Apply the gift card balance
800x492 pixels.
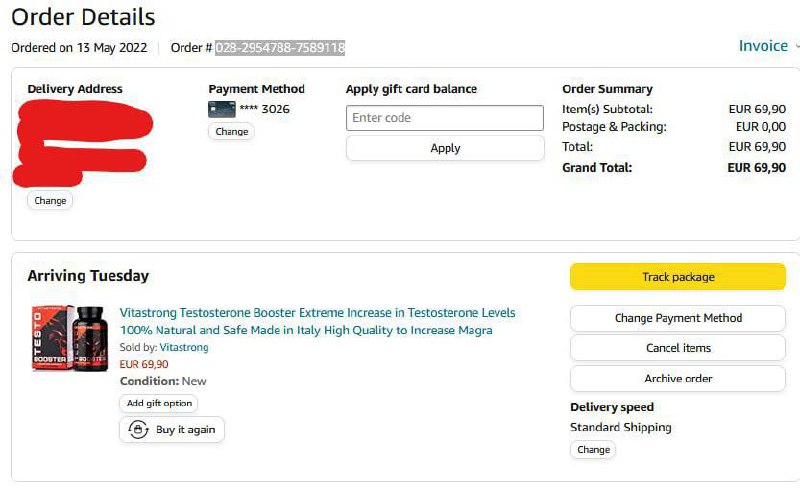(445, 148)
